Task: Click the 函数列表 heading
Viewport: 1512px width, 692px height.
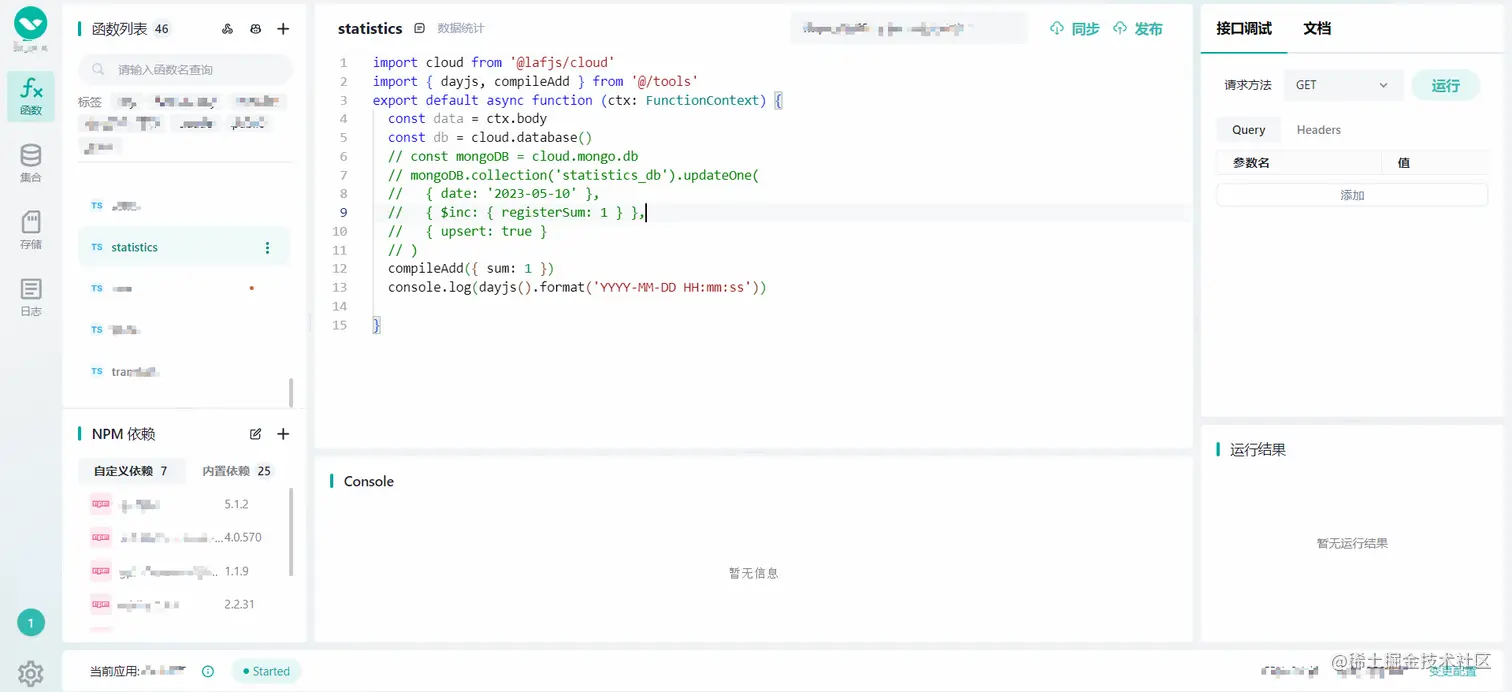Action: click(118, 29)
